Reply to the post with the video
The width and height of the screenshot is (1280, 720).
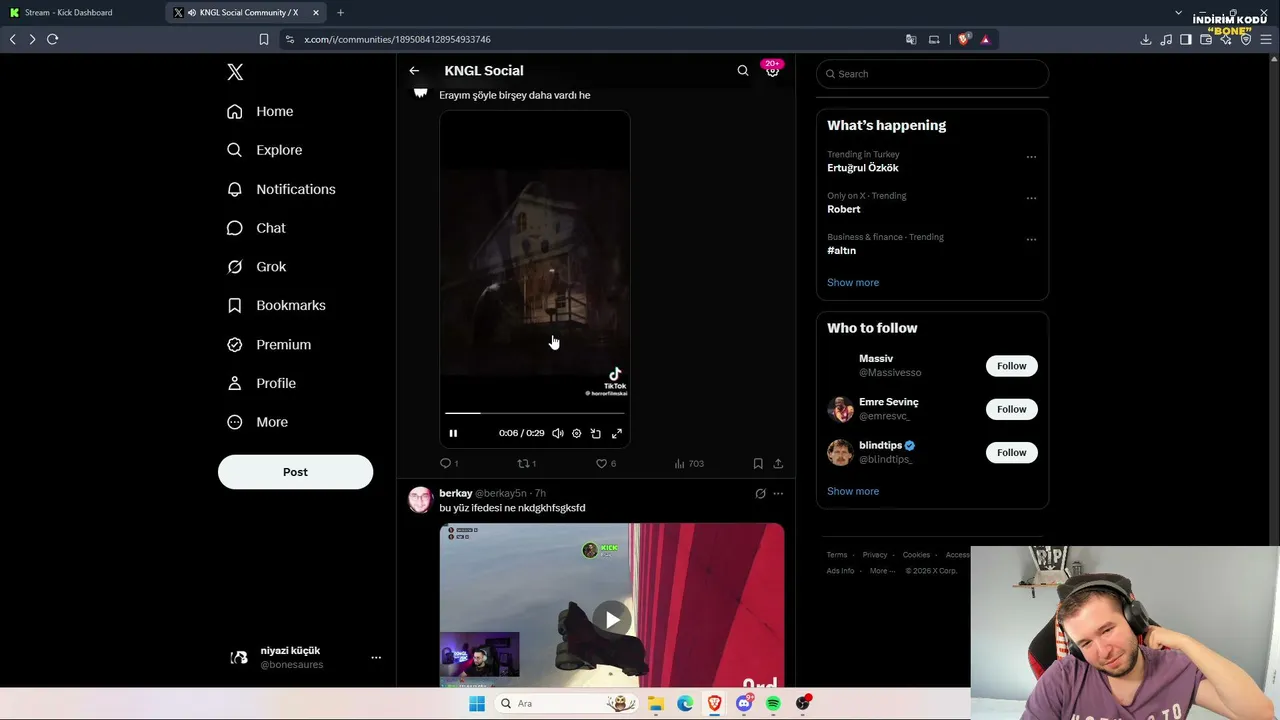point(449,464)
